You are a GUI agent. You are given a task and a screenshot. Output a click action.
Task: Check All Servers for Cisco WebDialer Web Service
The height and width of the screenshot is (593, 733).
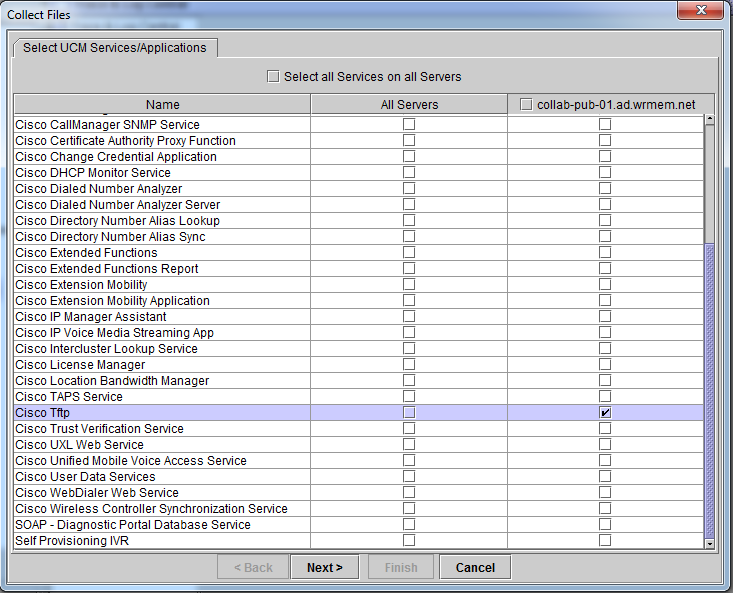[x=409, y=493]
